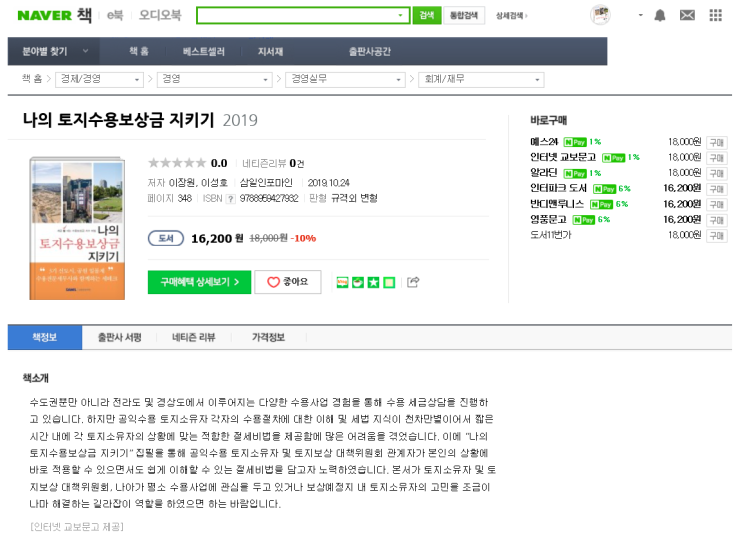Open the 도서11번가 store link
The width and height of the screenshot is (743, 542).
tap(551, 235)
